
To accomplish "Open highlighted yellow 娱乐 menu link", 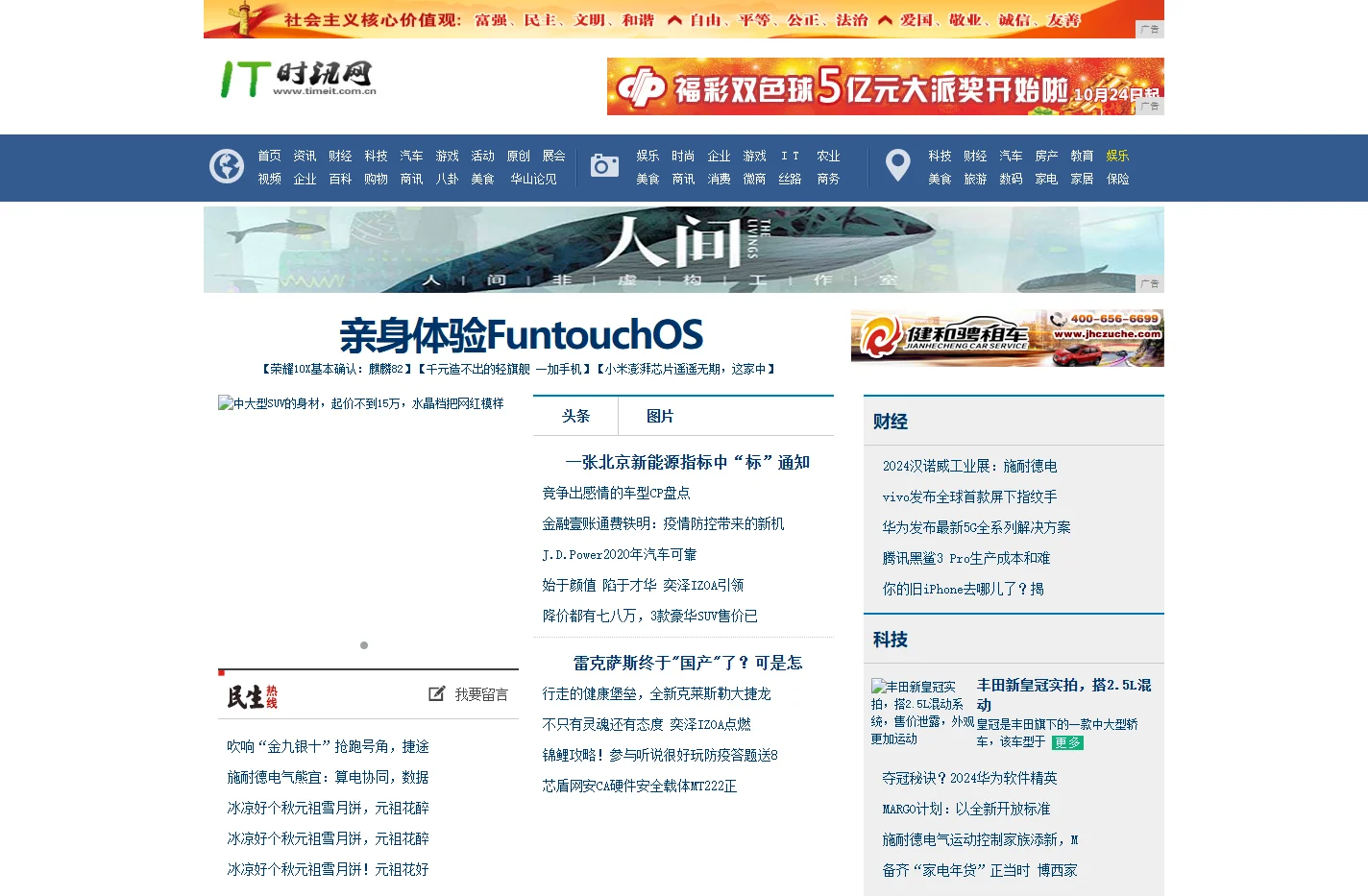I will [x=1117, y=156].
